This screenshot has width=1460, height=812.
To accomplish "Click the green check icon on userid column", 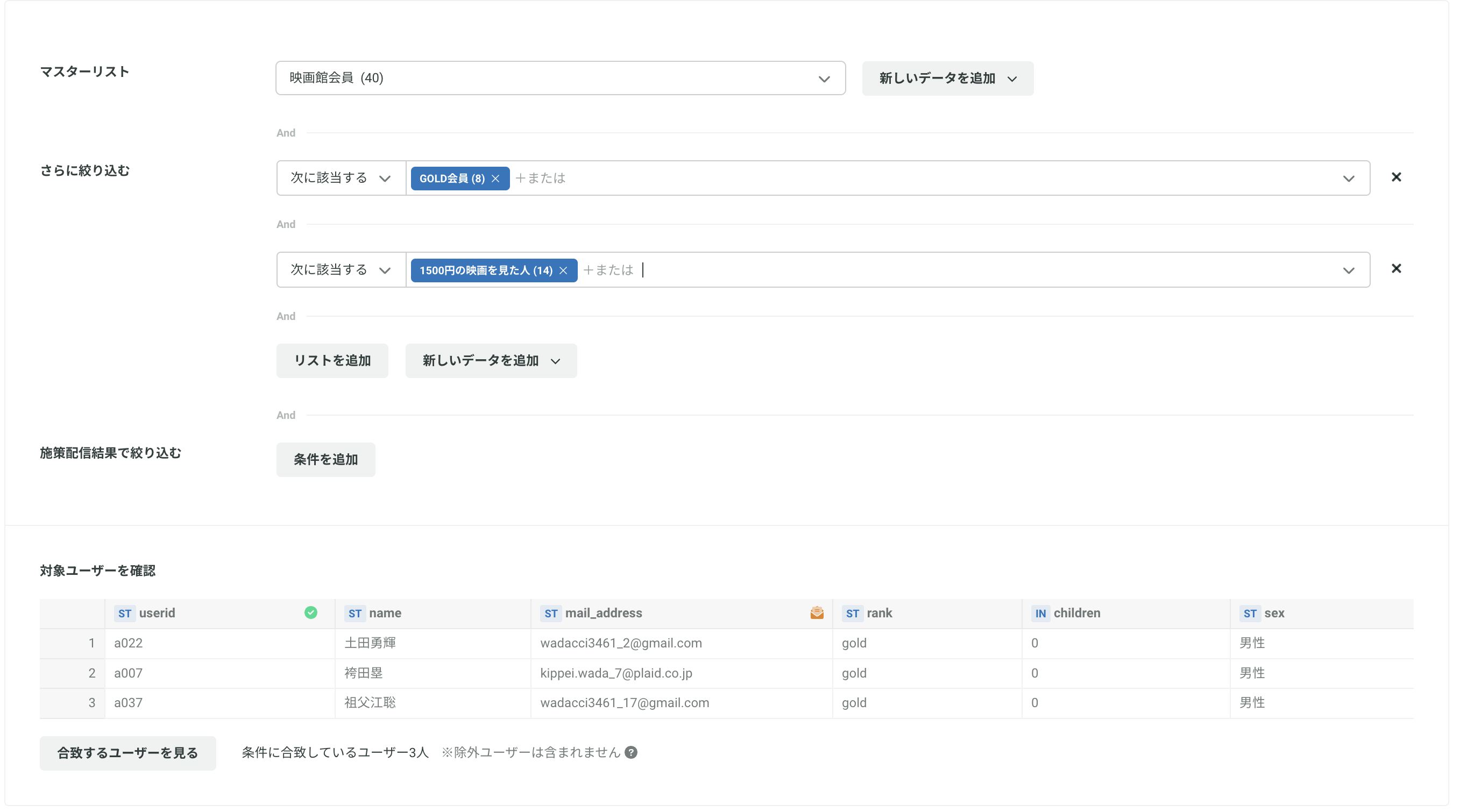I will click(x=310, y=612).
